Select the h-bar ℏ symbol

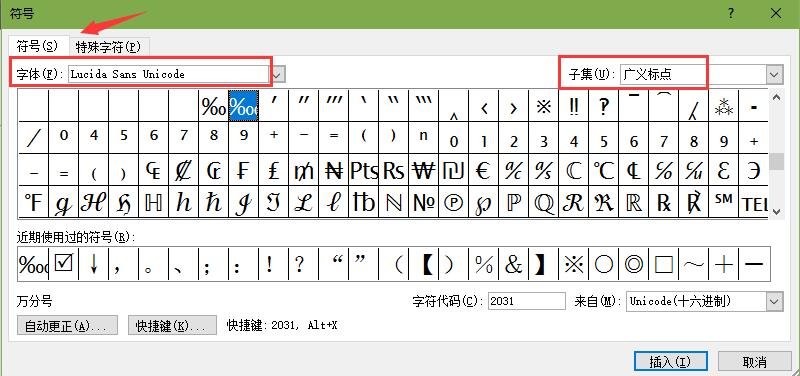(213, 203)
